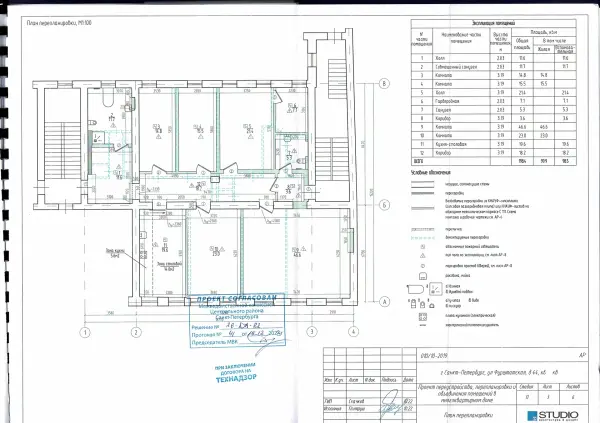
Task: Click the green dashed dismantled-partition legend line
Action: pos(422,238)
